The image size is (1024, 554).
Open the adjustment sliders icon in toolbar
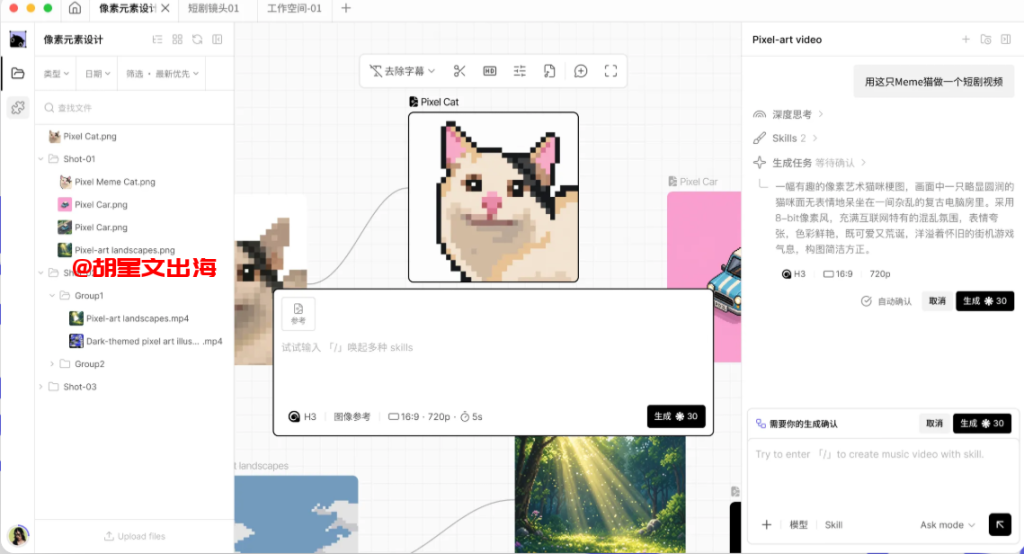520,71
